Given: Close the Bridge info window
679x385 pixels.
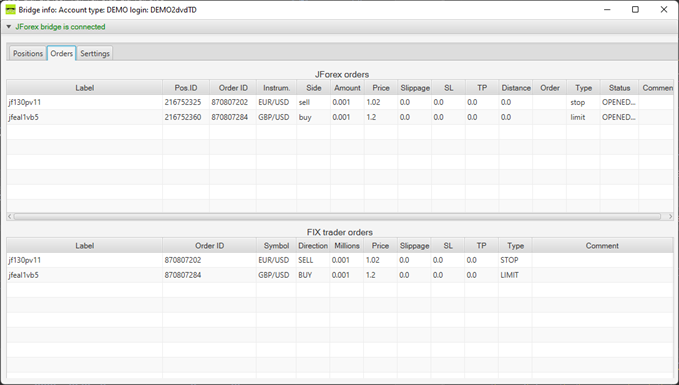Looking at the screenshot, I should pos(664,10).
